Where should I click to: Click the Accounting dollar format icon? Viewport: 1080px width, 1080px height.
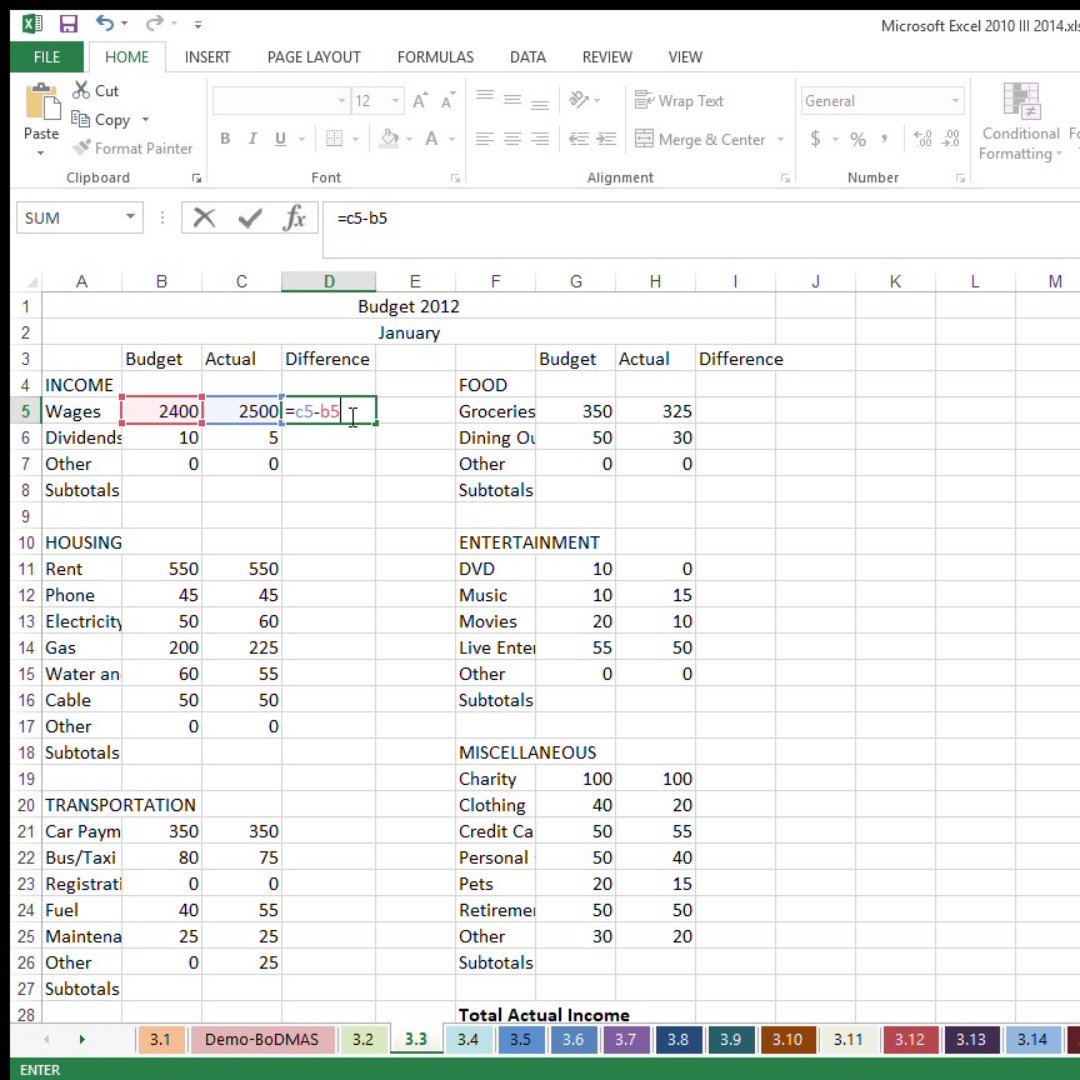(x=816, y=139)
